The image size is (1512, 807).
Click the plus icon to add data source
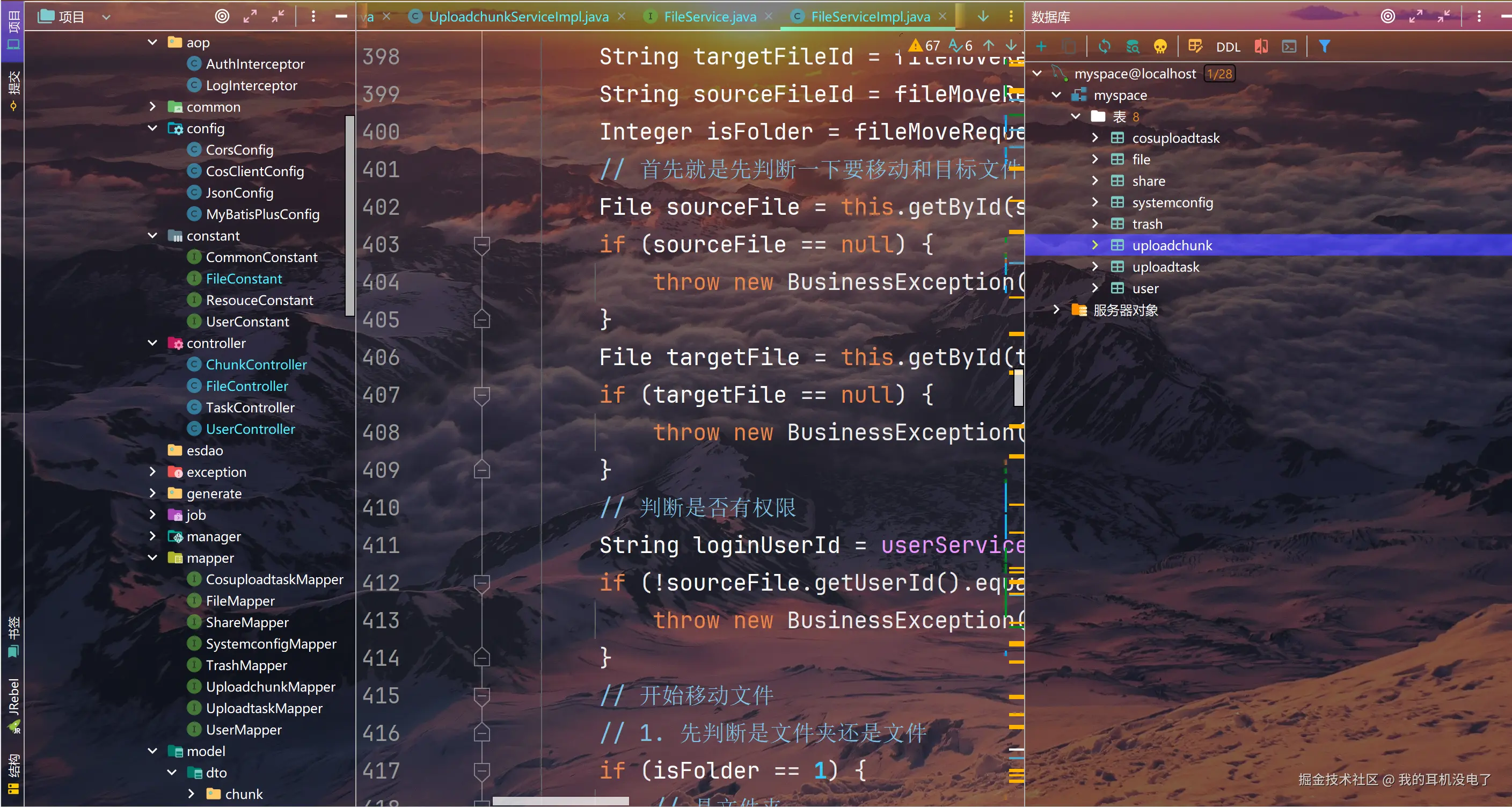click(1041, 46)
